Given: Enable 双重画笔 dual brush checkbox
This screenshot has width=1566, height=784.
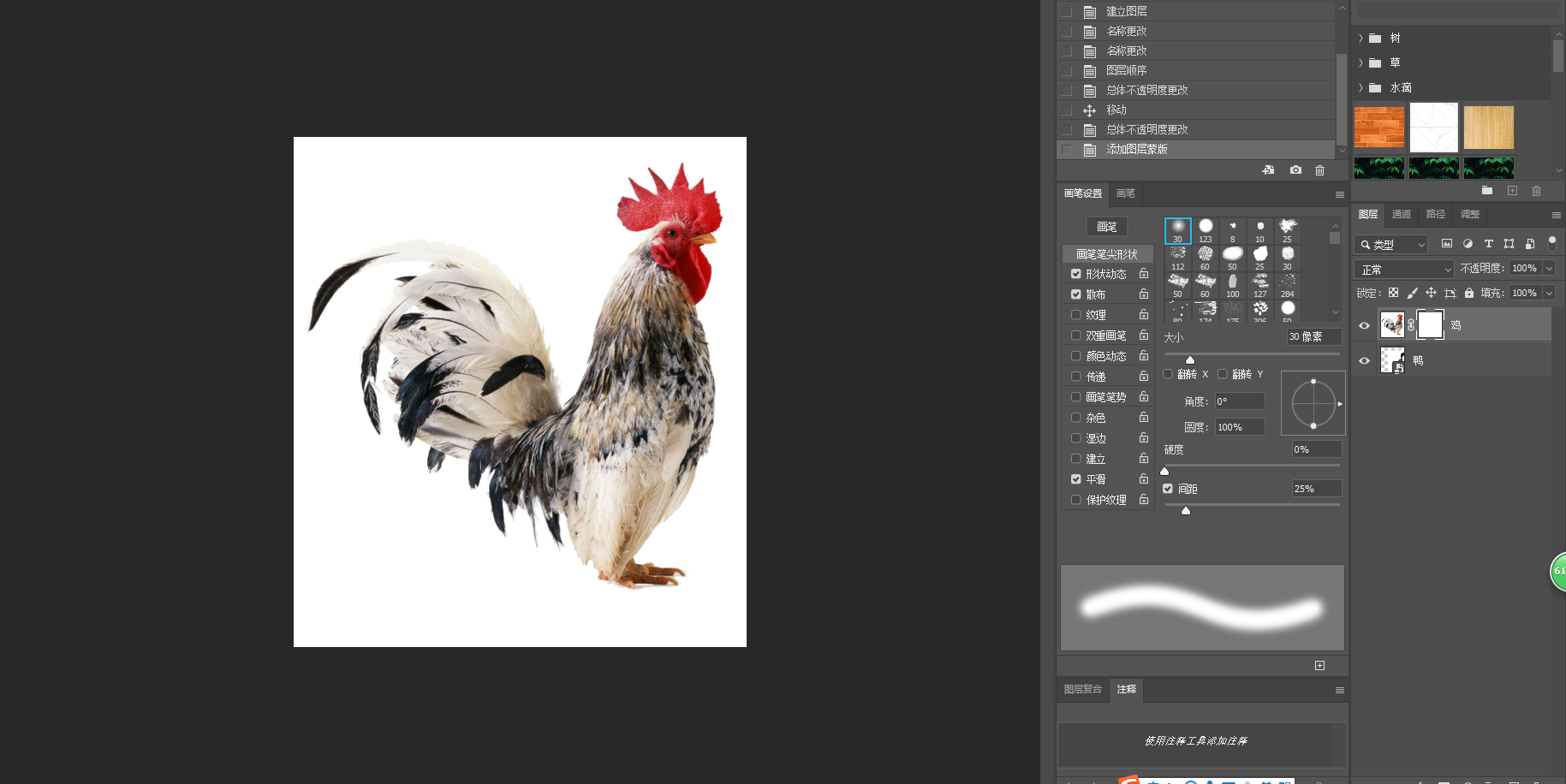Looking at the screenshot, I should coord(1076,336).
